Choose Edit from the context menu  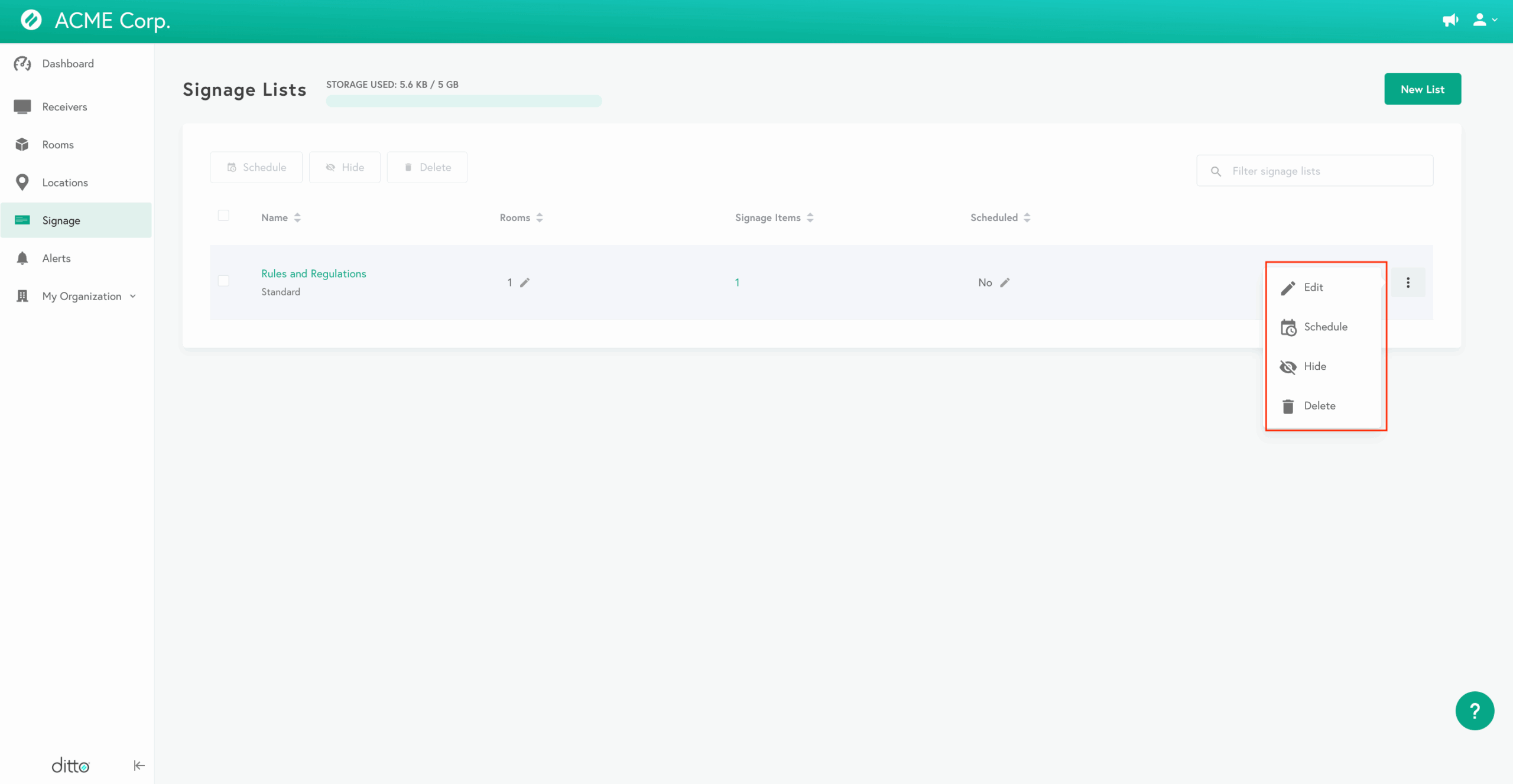(1313, 287)
